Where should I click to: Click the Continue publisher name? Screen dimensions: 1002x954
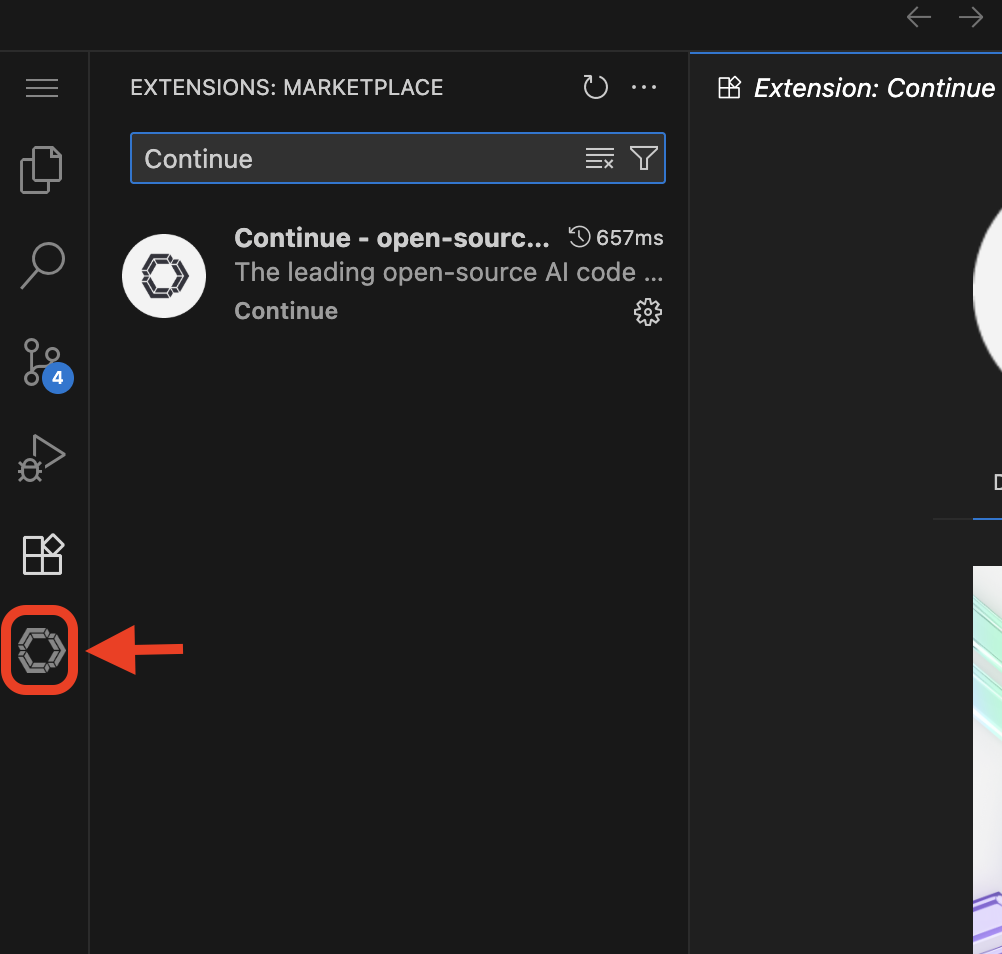(286, 311)
